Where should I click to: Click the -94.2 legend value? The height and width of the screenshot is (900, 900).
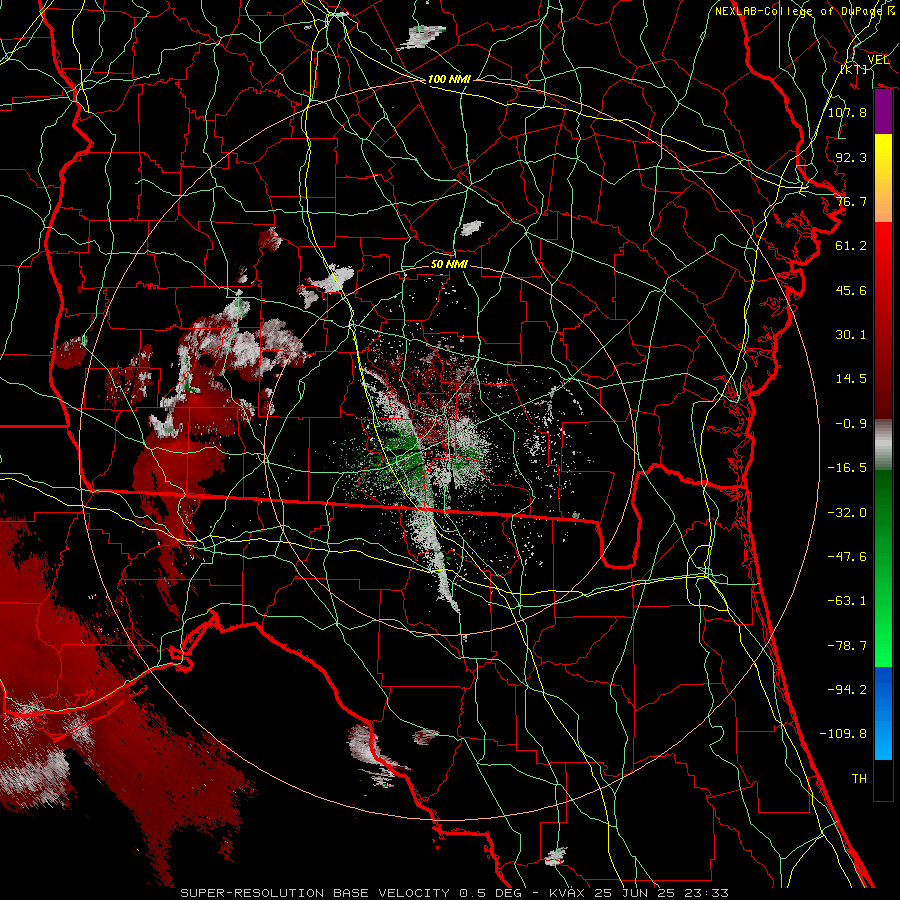(847, 689)
